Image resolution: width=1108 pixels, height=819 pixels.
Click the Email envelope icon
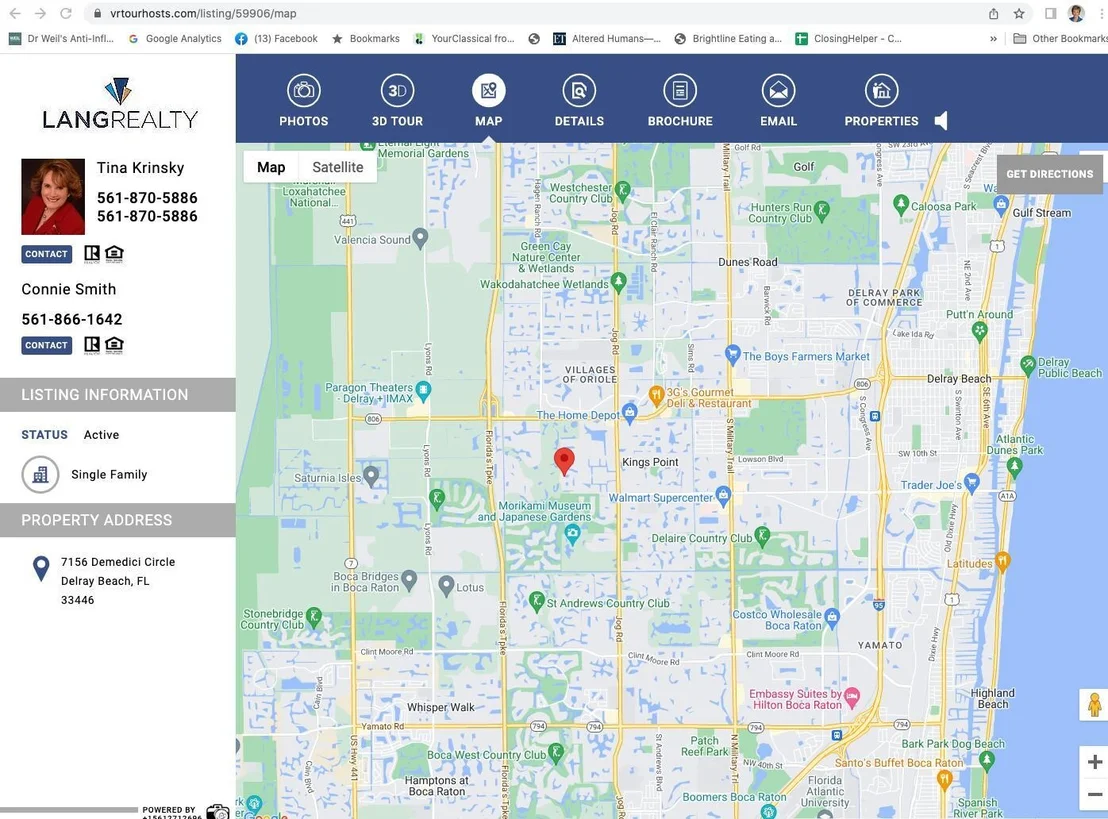tap(778, 91)
